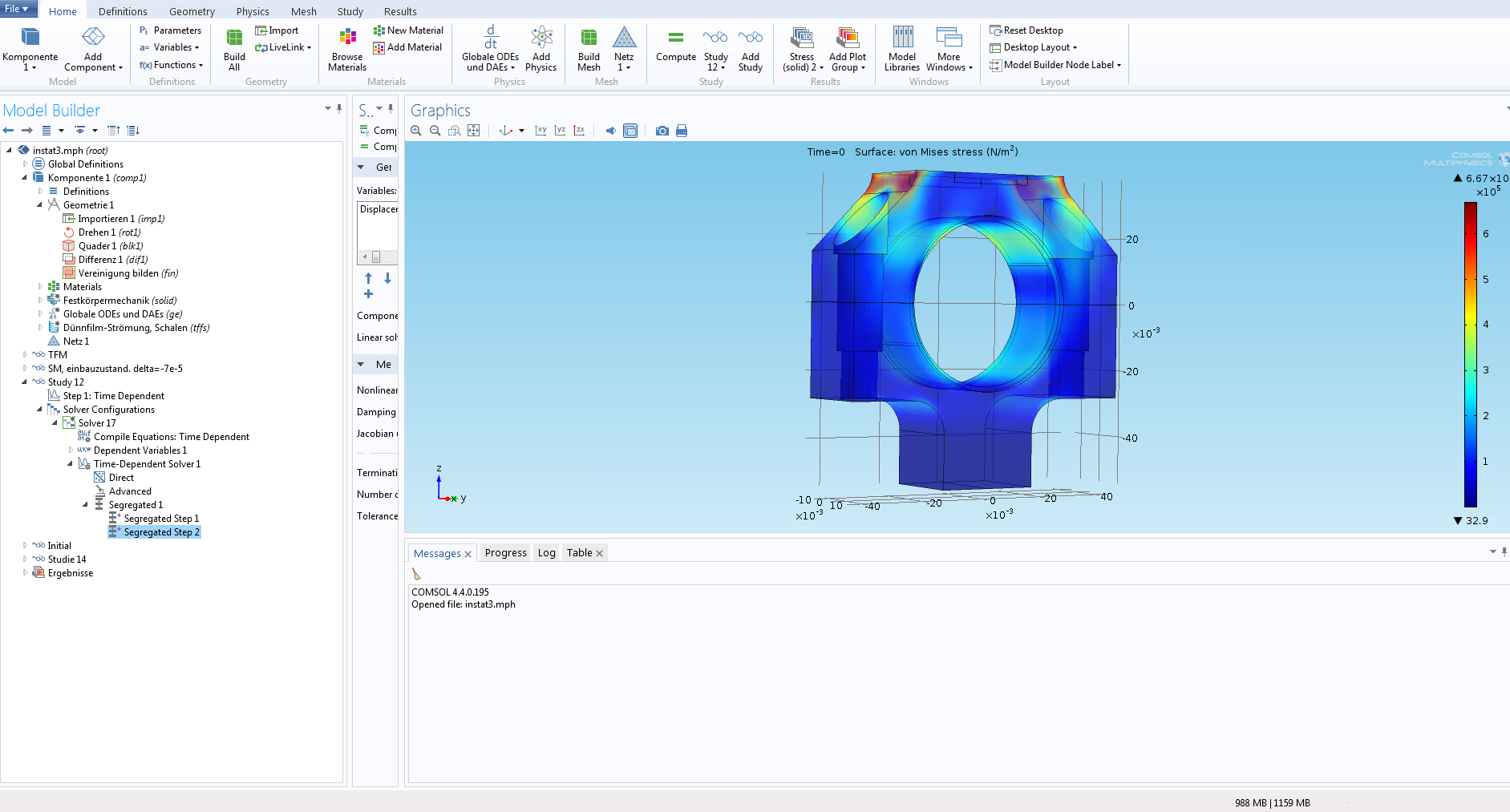Click the Zoom In icon in Graphics toolbar

[416, 131]
